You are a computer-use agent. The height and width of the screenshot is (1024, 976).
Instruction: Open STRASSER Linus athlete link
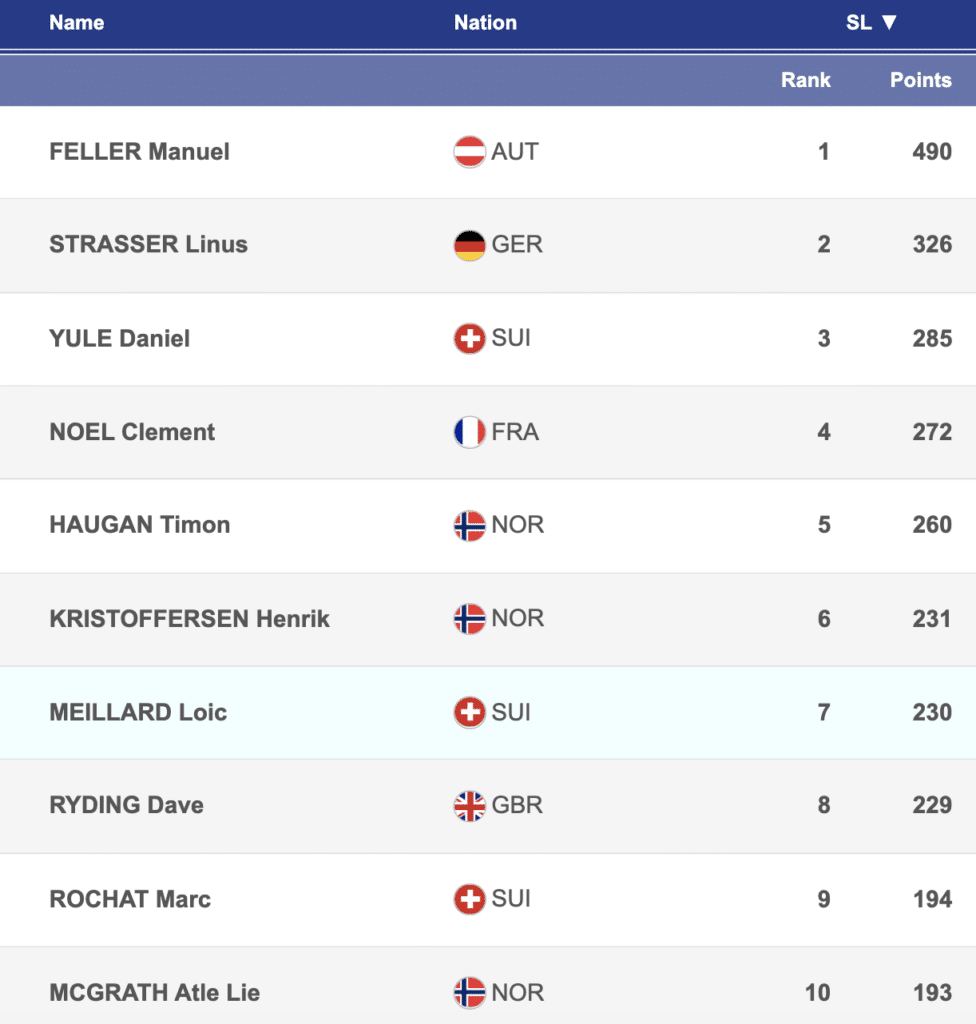pos(148,245)
